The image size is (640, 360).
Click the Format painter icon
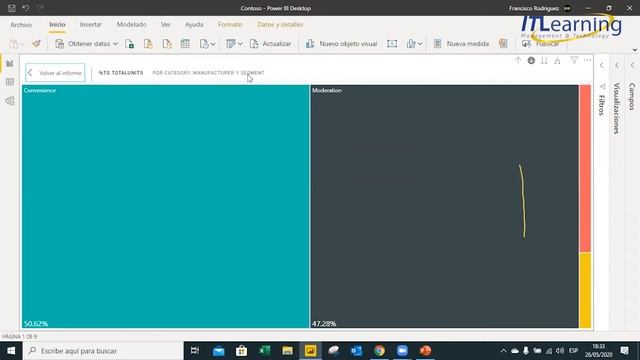(36, 44)
